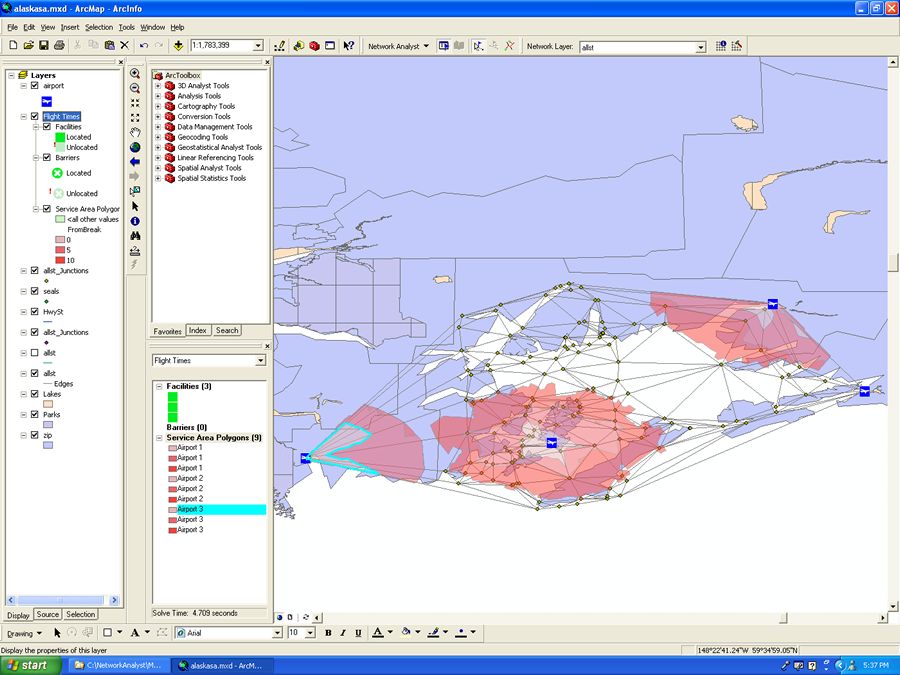This screenshot has height=675, width=900.
Task: Select the Zoom In tool
Action: point(135,73)
